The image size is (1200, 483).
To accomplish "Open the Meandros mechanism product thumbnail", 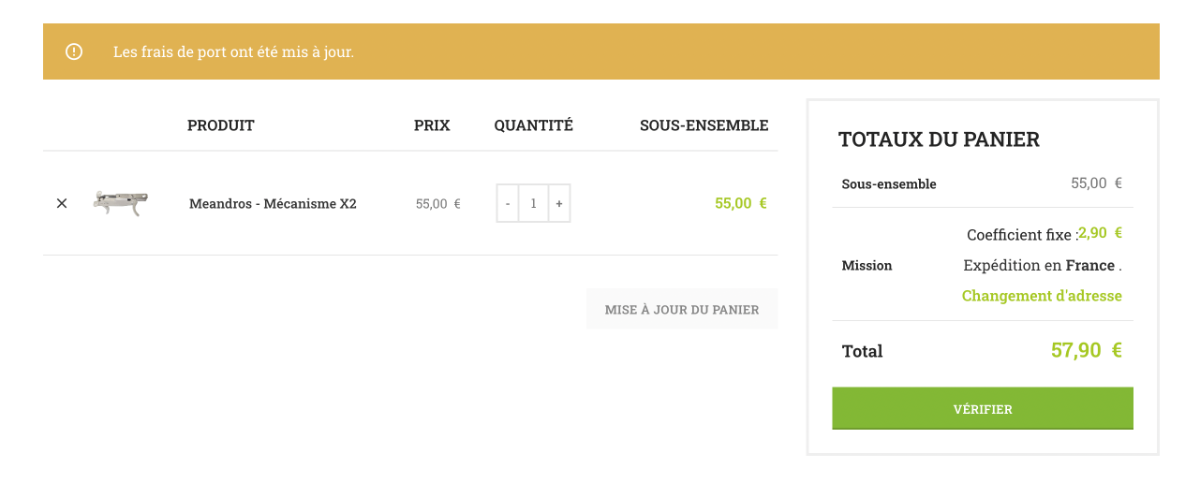I will 121,202.
